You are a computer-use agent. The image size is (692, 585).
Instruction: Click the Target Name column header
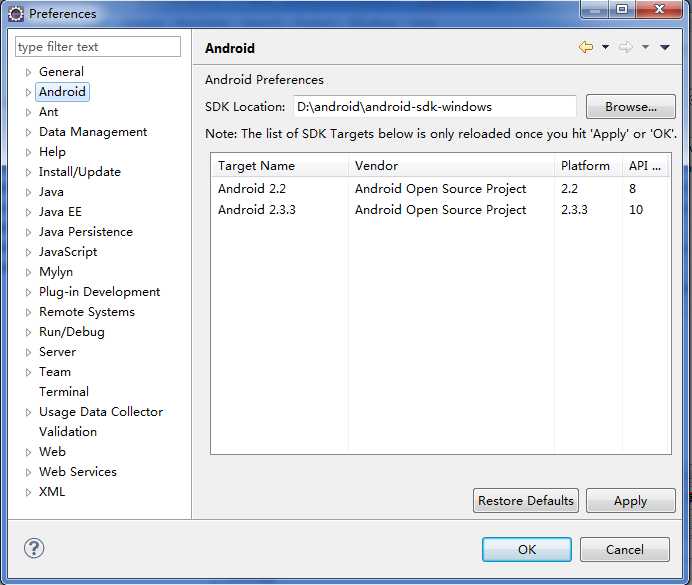coord(280,166)
